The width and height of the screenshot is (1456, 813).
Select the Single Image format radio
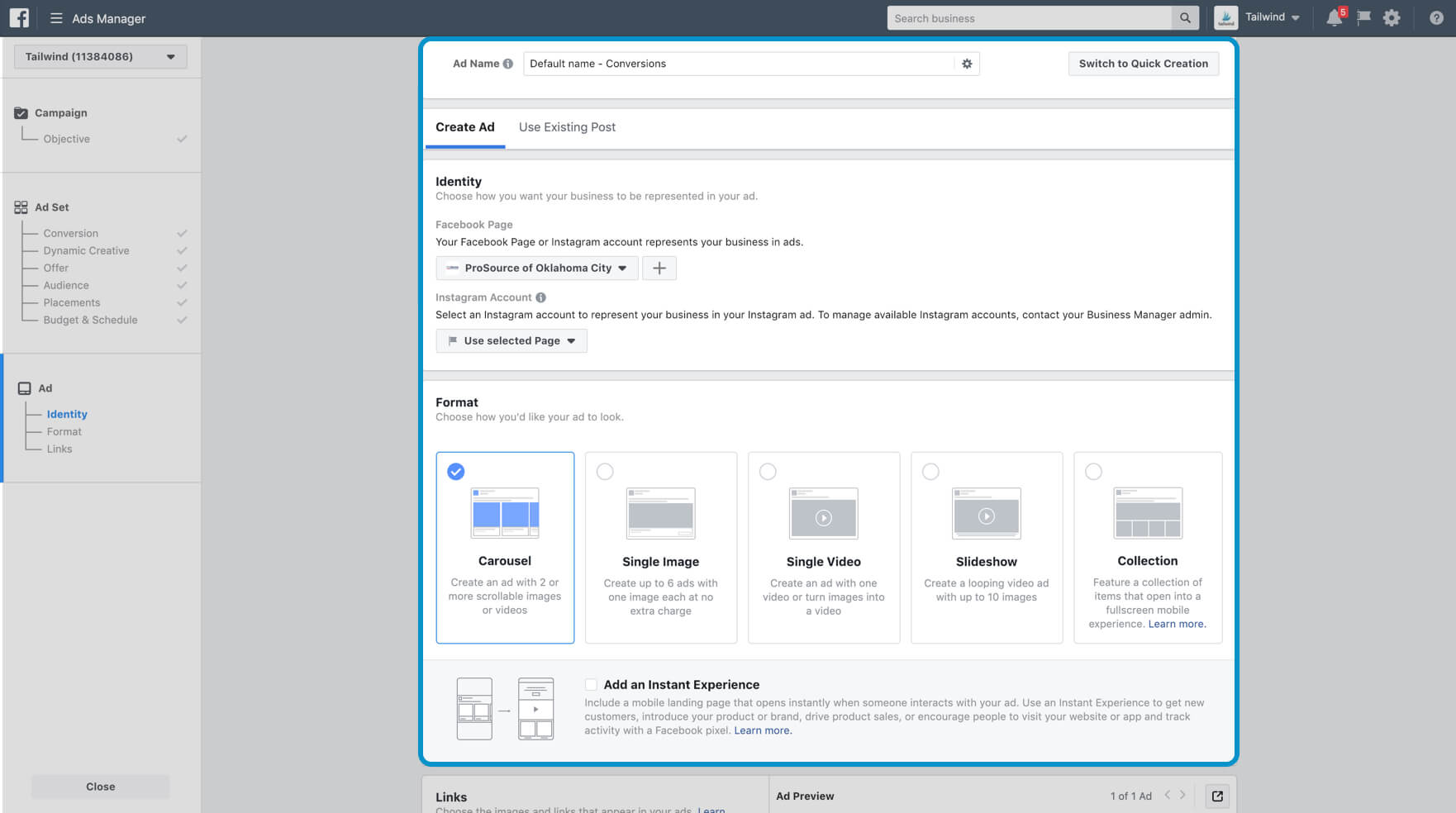pyautogui.click(x=605, y=472)
